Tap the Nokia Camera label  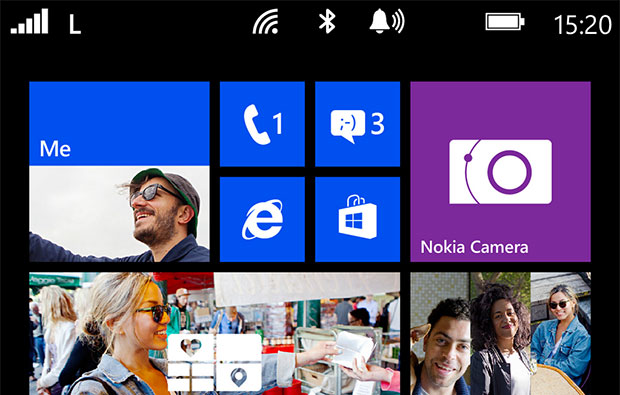pos(474,247)
